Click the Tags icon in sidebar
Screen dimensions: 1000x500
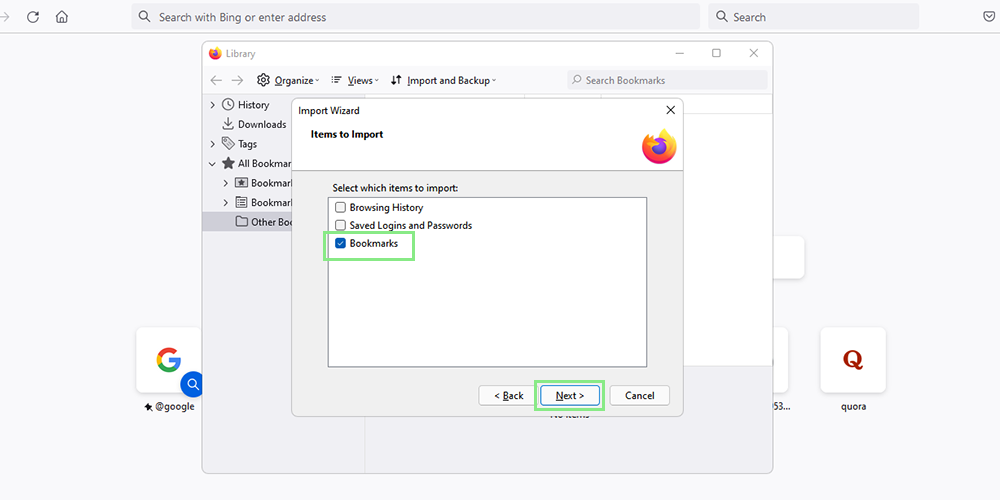[x=228, y=143]
